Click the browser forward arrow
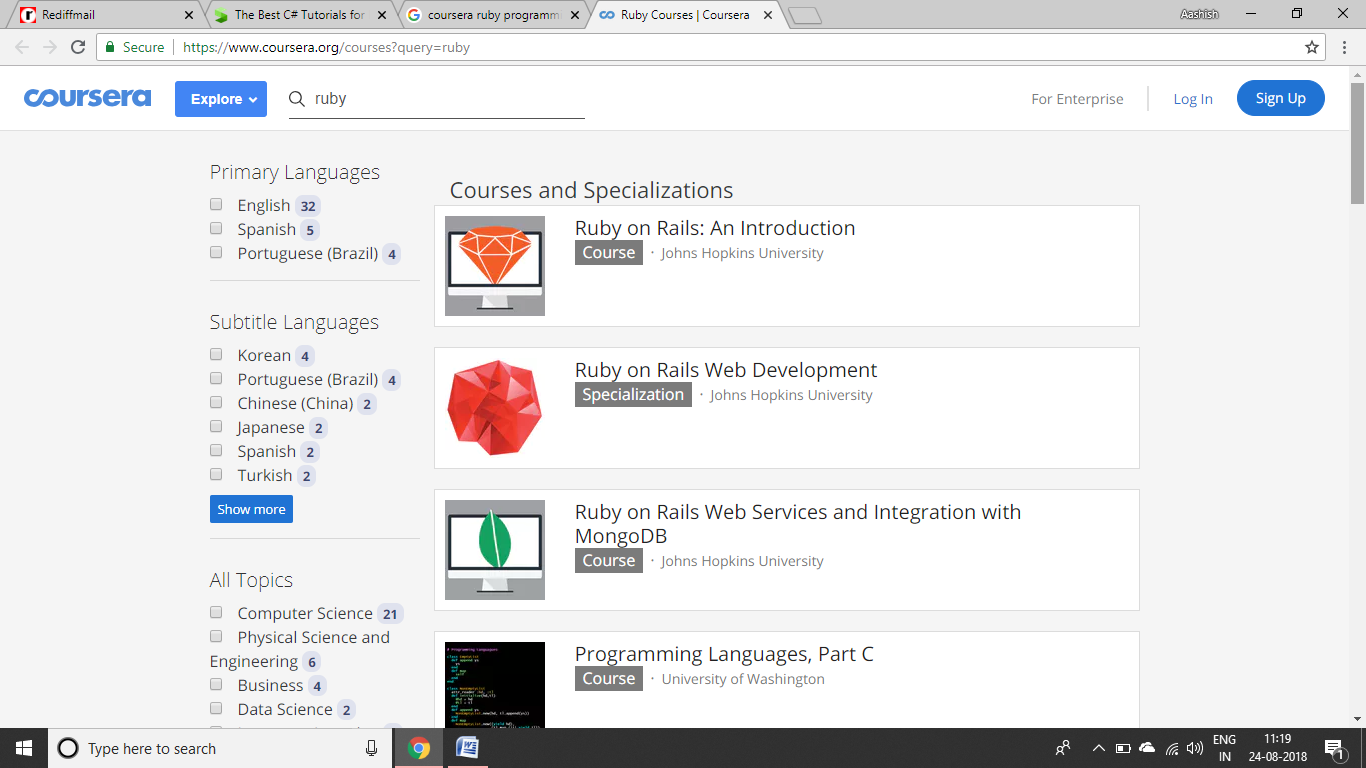 point(50,47)
